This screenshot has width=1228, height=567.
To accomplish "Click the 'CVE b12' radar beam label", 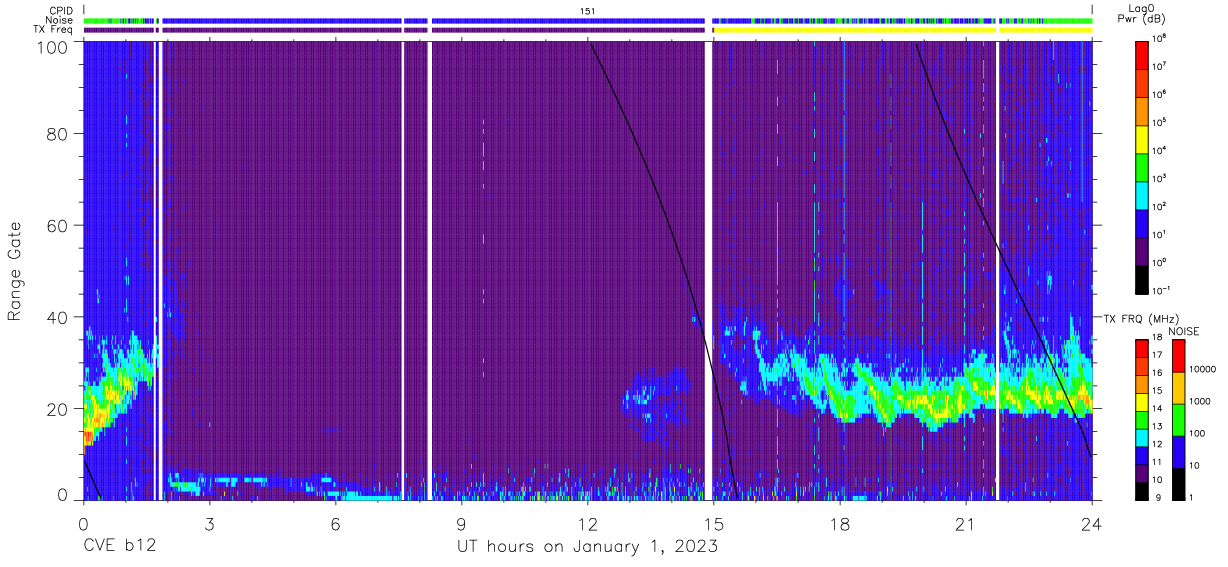I will [x=119, y=546].
